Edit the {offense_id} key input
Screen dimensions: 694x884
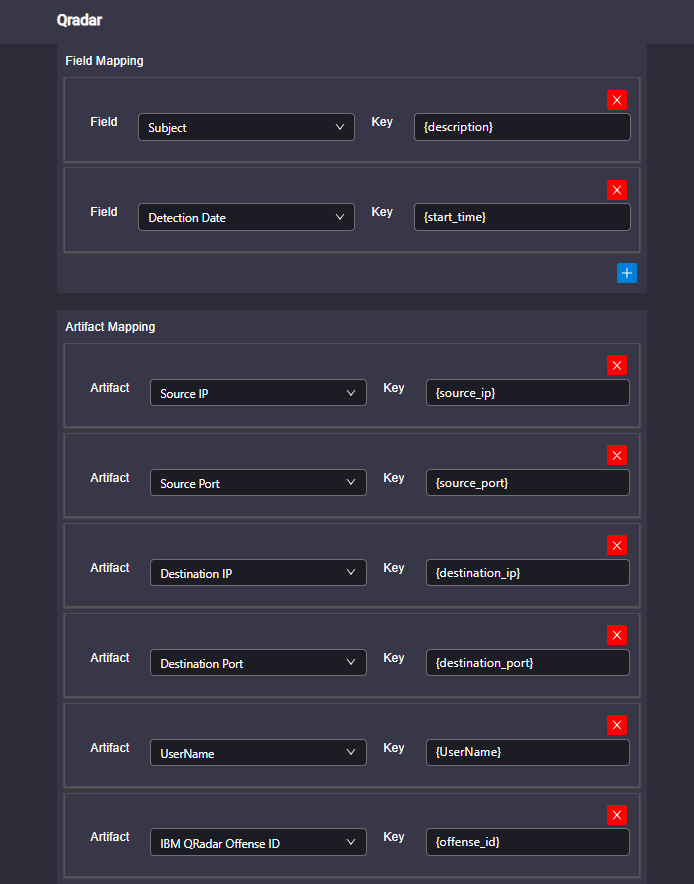[528, 842]
